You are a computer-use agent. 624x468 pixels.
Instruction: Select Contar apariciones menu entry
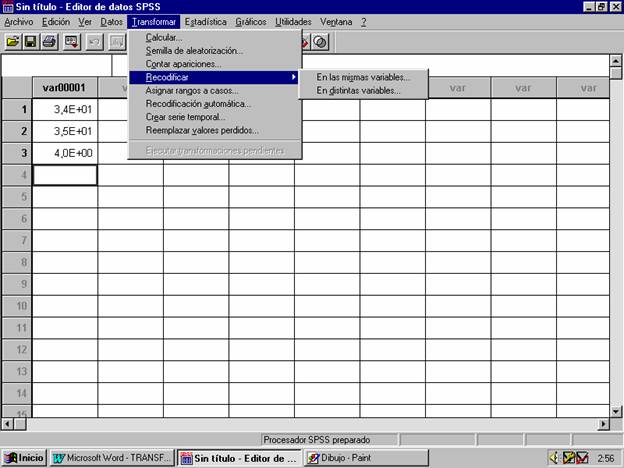point(183,64)
